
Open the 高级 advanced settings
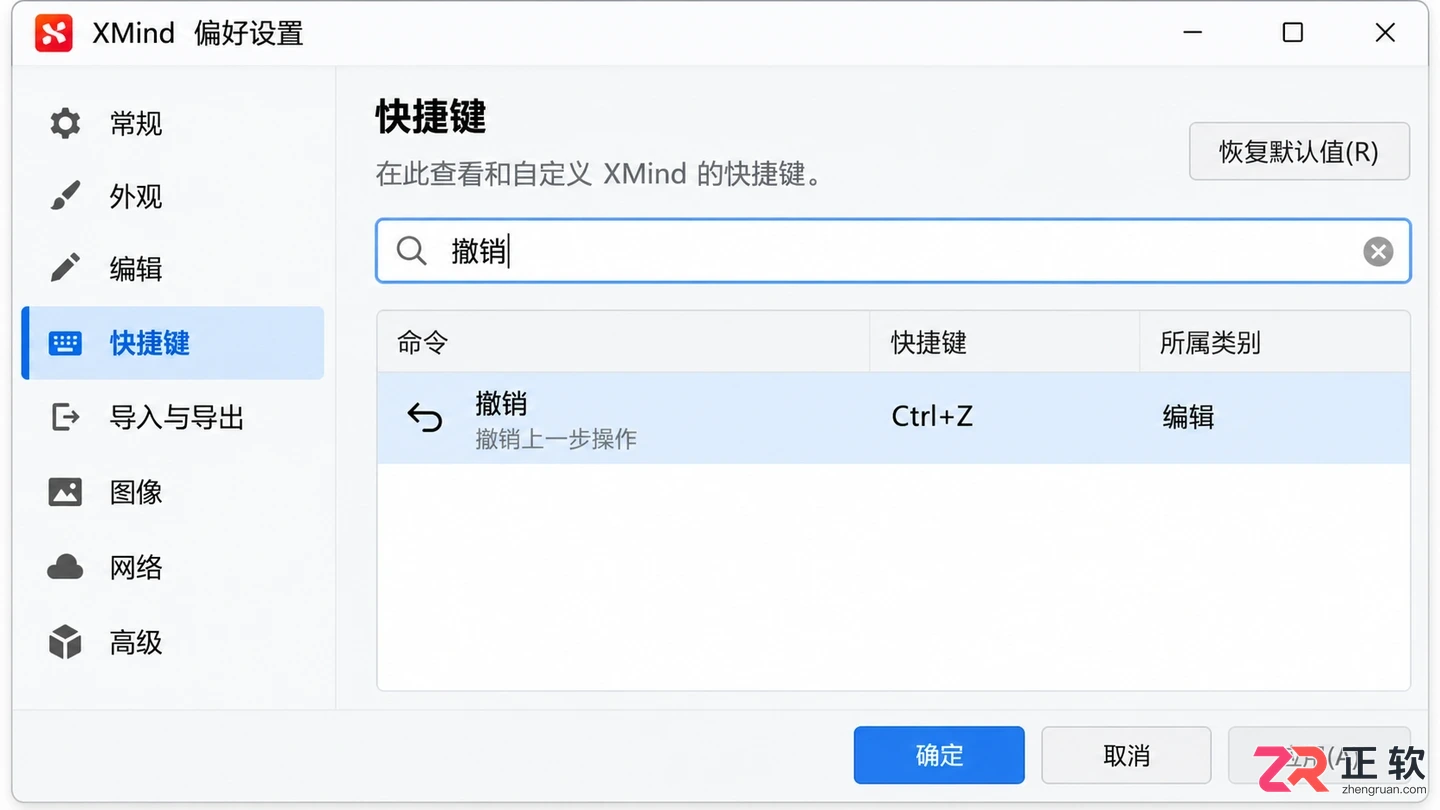[x=172, y=642]
